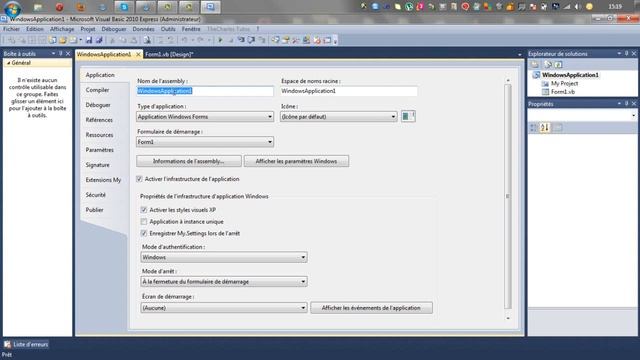Select the Sécurité settings page
The height and width of the screenshot is (360, 640).
tap(96, 195)
